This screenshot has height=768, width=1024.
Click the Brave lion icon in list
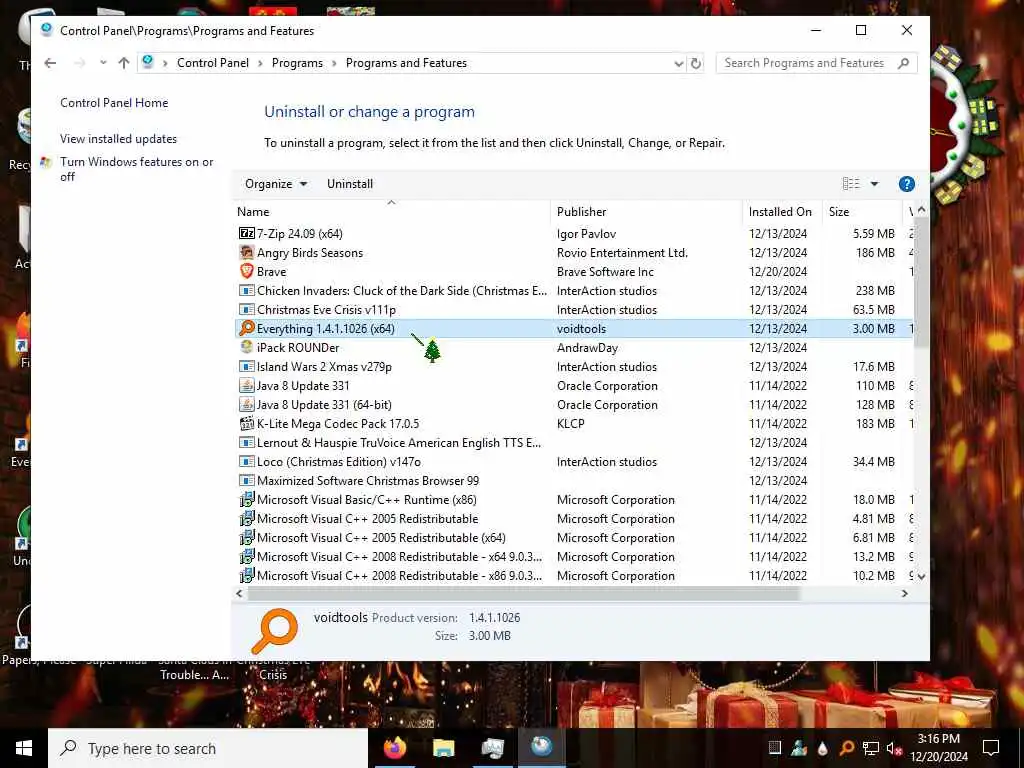246,271
